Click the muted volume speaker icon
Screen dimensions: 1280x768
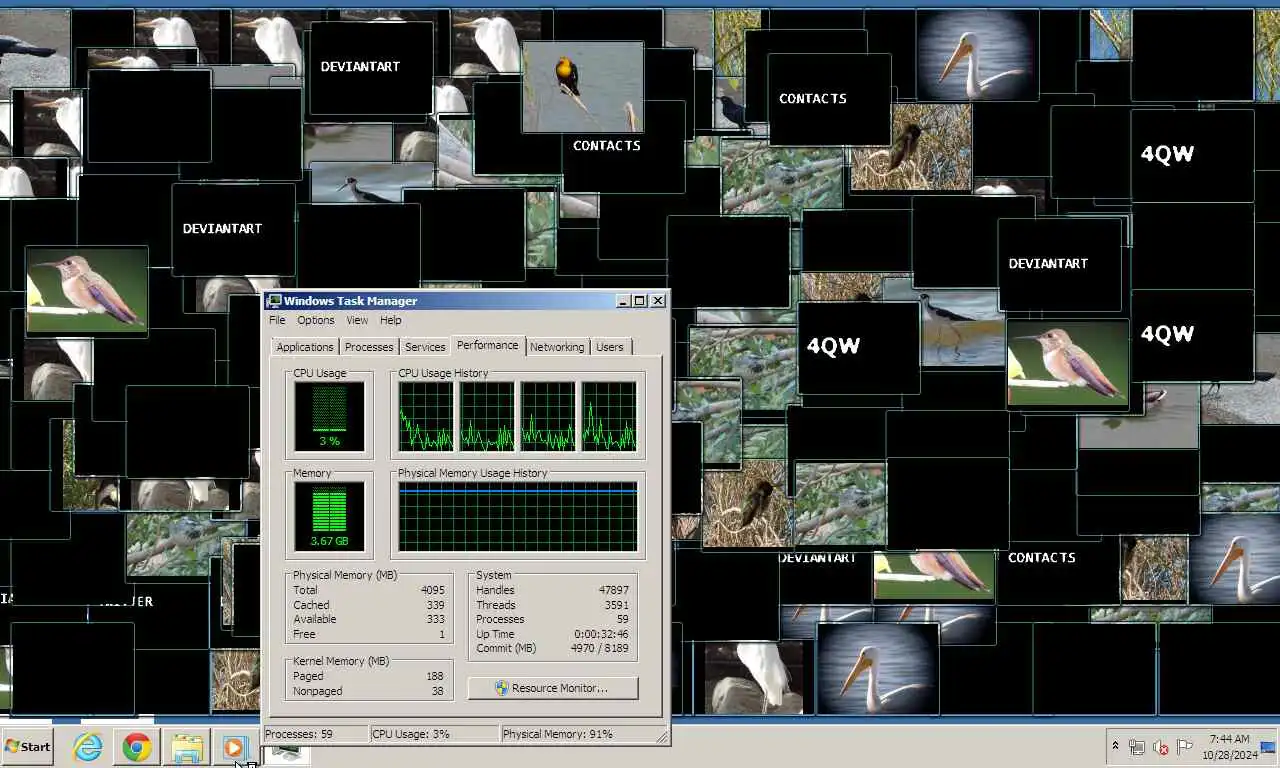pos(1161,747)
